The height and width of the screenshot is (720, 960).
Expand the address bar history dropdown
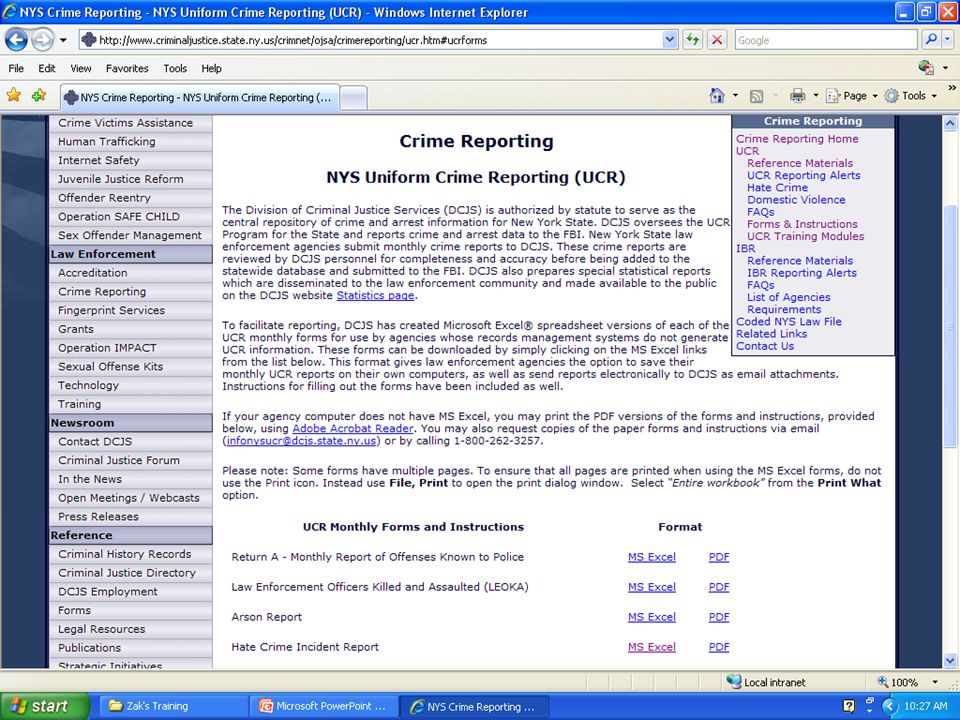(670, 40)
